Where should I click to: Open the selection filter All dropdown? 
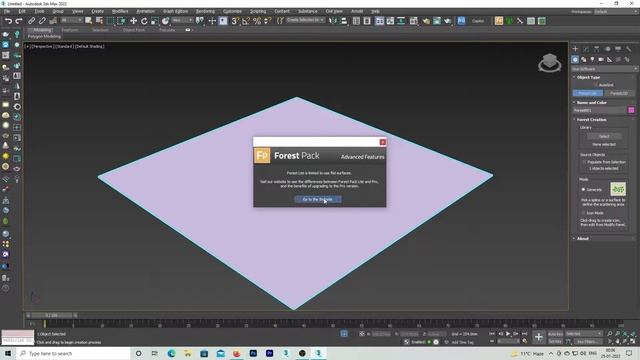[x=71, y=20]
